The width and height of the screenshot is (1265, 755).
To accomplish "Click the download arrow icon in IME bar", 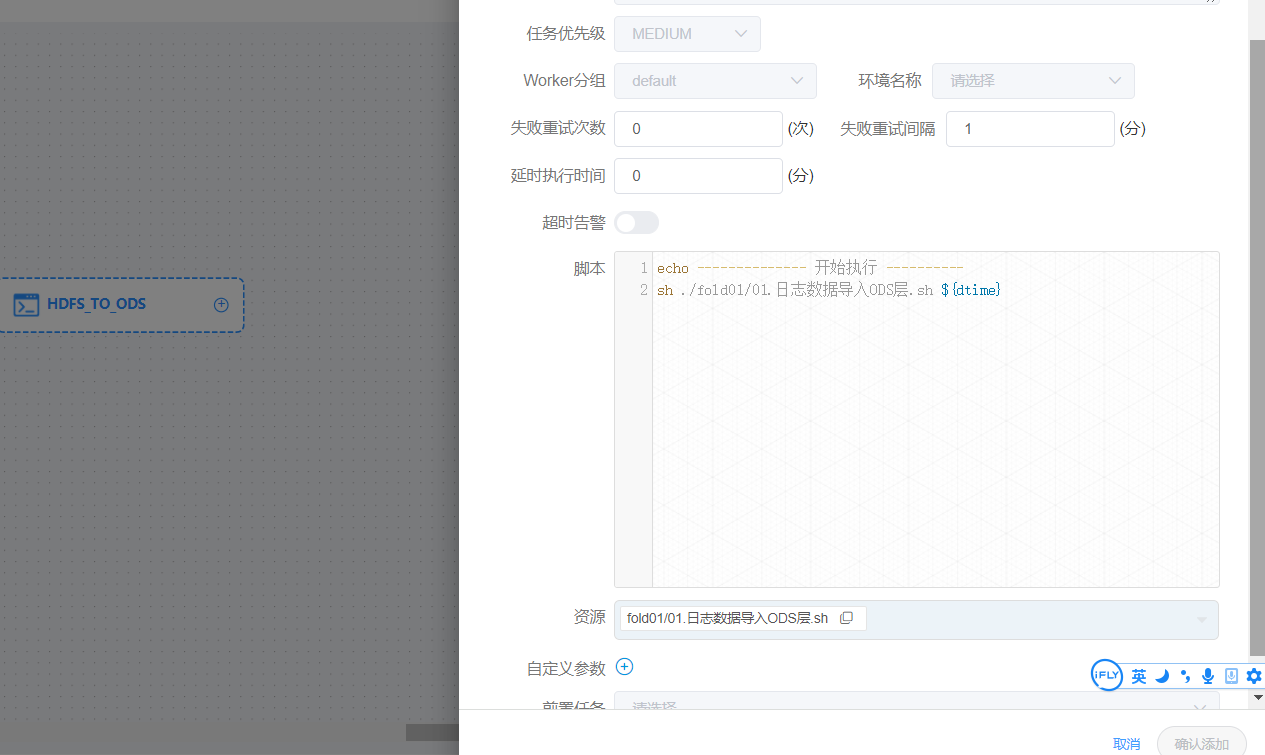I will (1230, 676).
